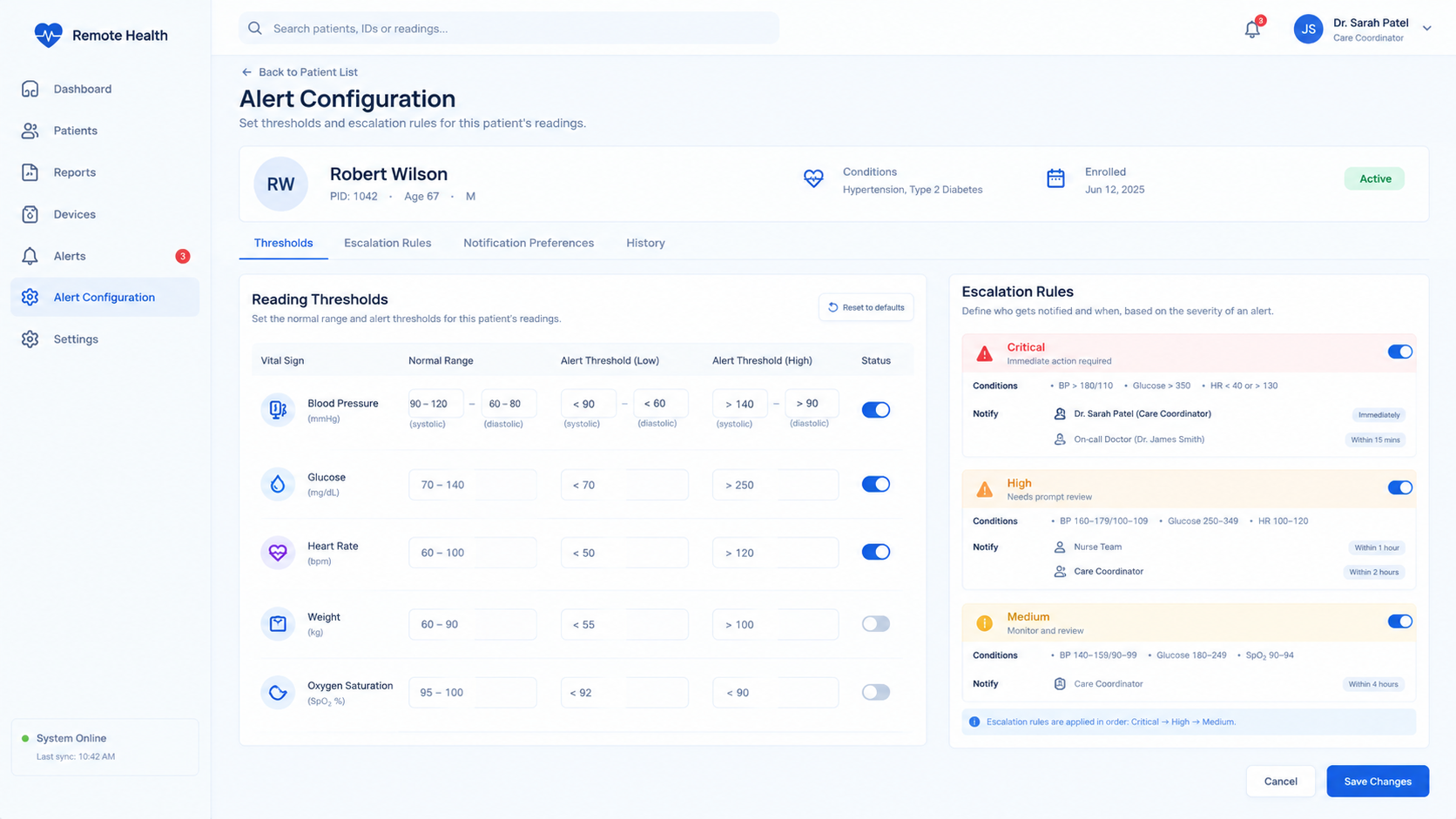Click the Save Changes button
1456x819 pixels.
pyautogui.click(x=1378, y=782)
